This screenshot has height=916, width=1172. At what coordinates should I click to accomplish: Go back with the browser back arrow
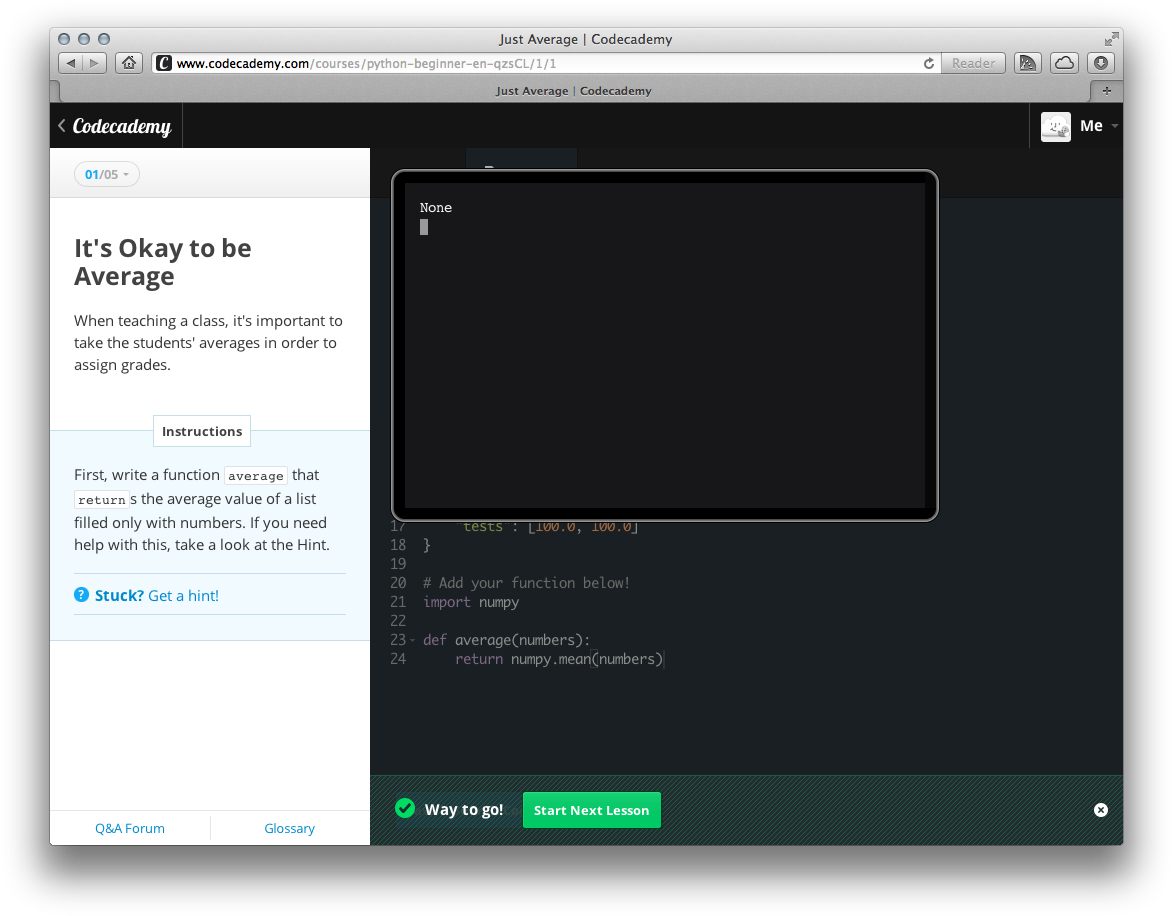click(x=70, y=64)
